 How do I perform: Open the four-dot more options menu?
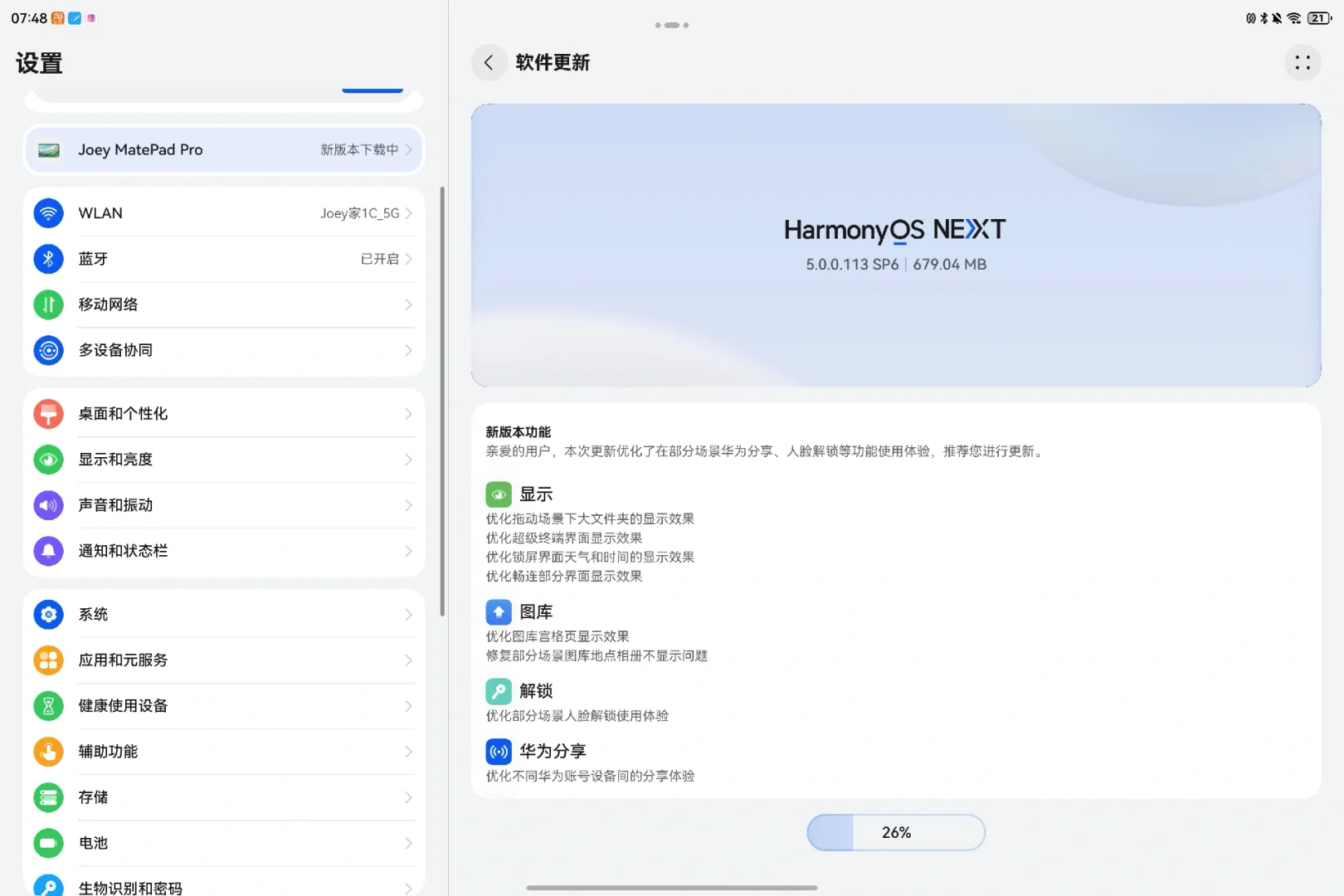pos(1303,62)
